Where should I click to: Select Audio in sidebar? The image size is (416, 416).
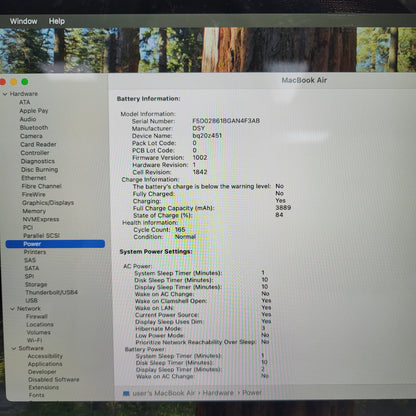pyautogui.click(x=28, y=119)
